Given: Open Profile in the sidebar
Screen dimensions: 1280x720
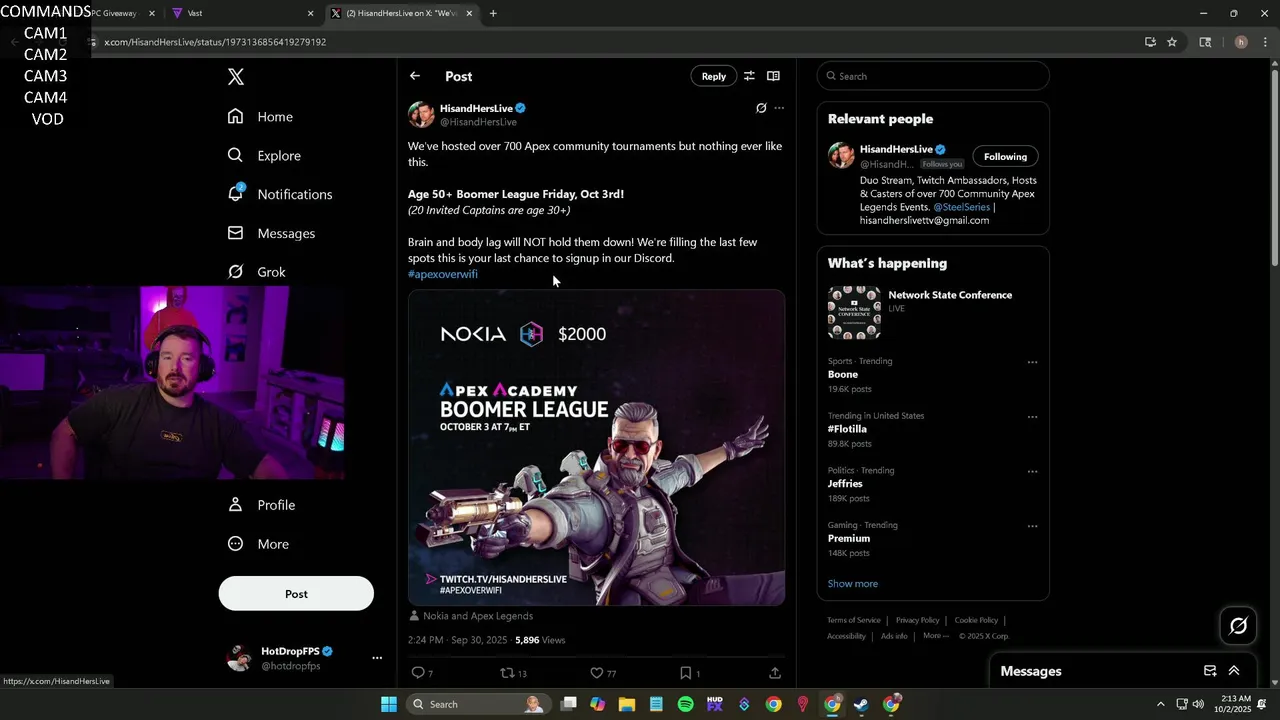Looking at the screenshot, I should pos(261,505).
